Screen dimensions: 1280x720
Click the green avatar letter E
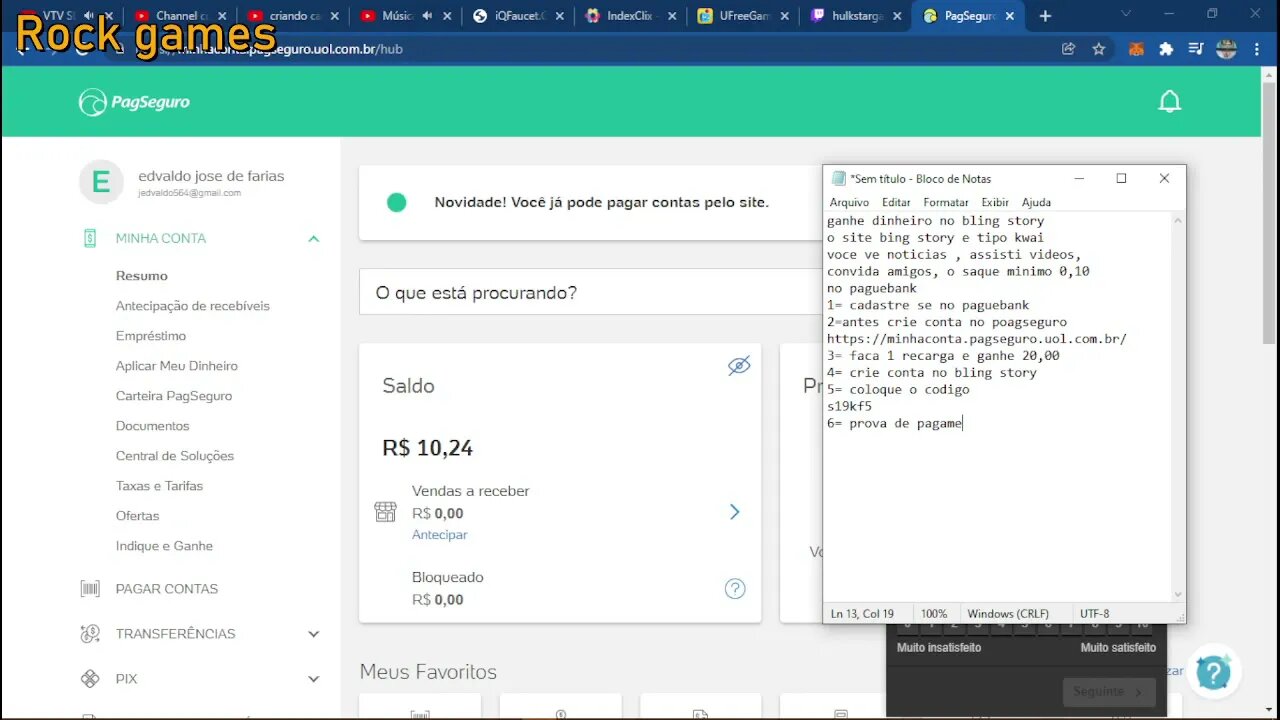tap(101, 182)
